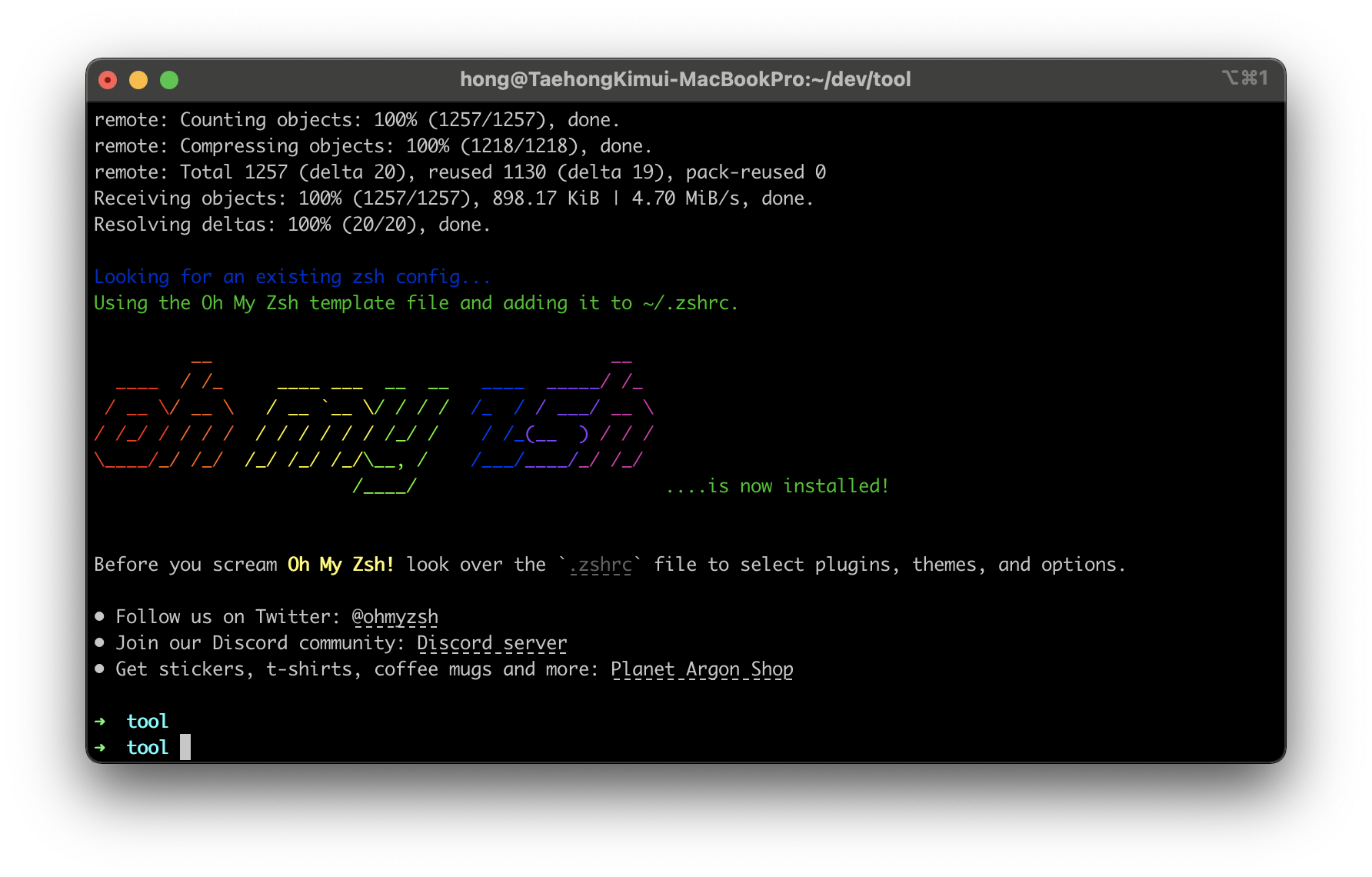The height and width of the screenshot is (877, 1372).
Task: Click the .zshrc file reference
Action: pyautogui.click(x=601, y=565)
